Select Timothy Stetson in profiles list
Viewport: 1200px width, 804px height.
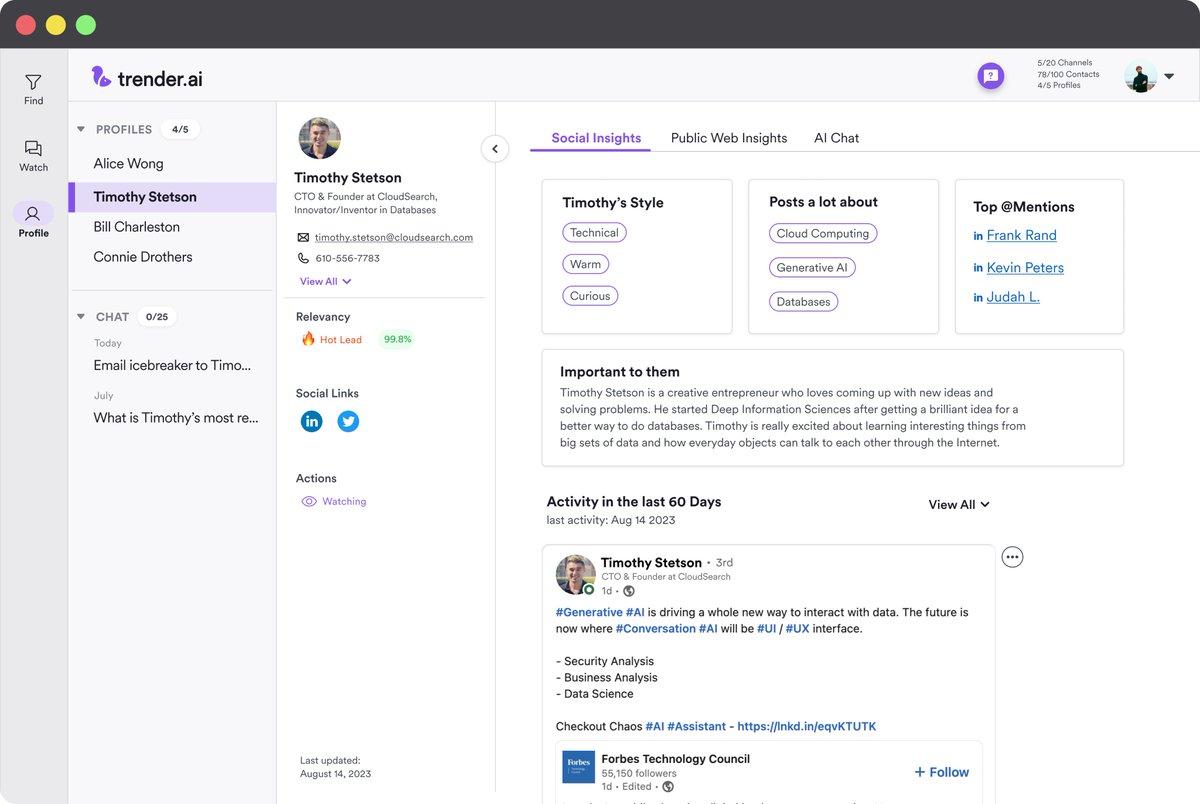click(x=172, y=197)
